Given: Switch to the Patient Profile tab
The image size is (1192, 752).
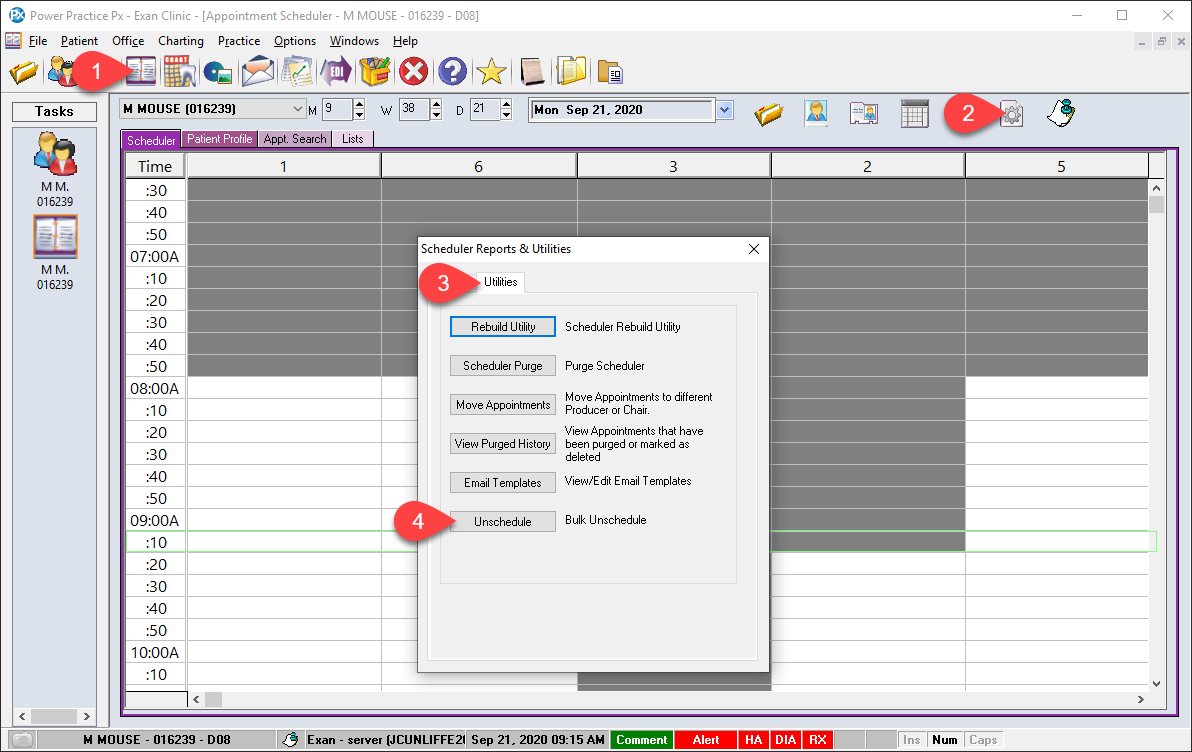Looking at the screenshot, I should (x=219, y=139).
